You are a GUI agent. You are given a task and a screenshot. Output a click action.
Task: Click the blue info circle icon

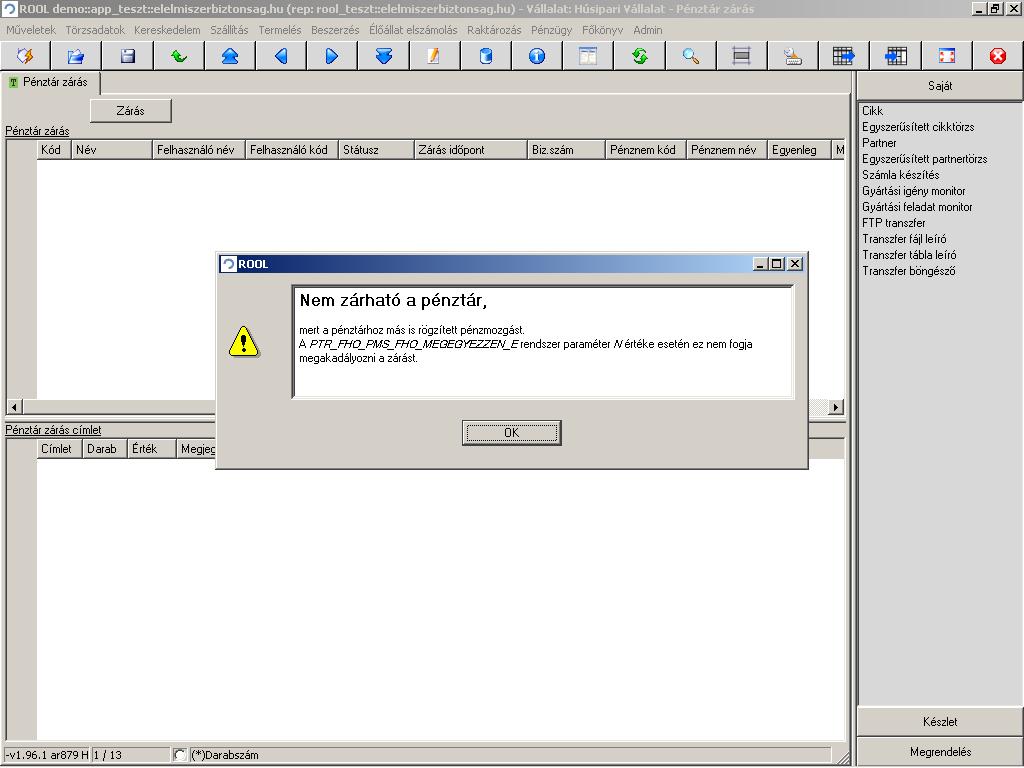click(x=537, y=56)
